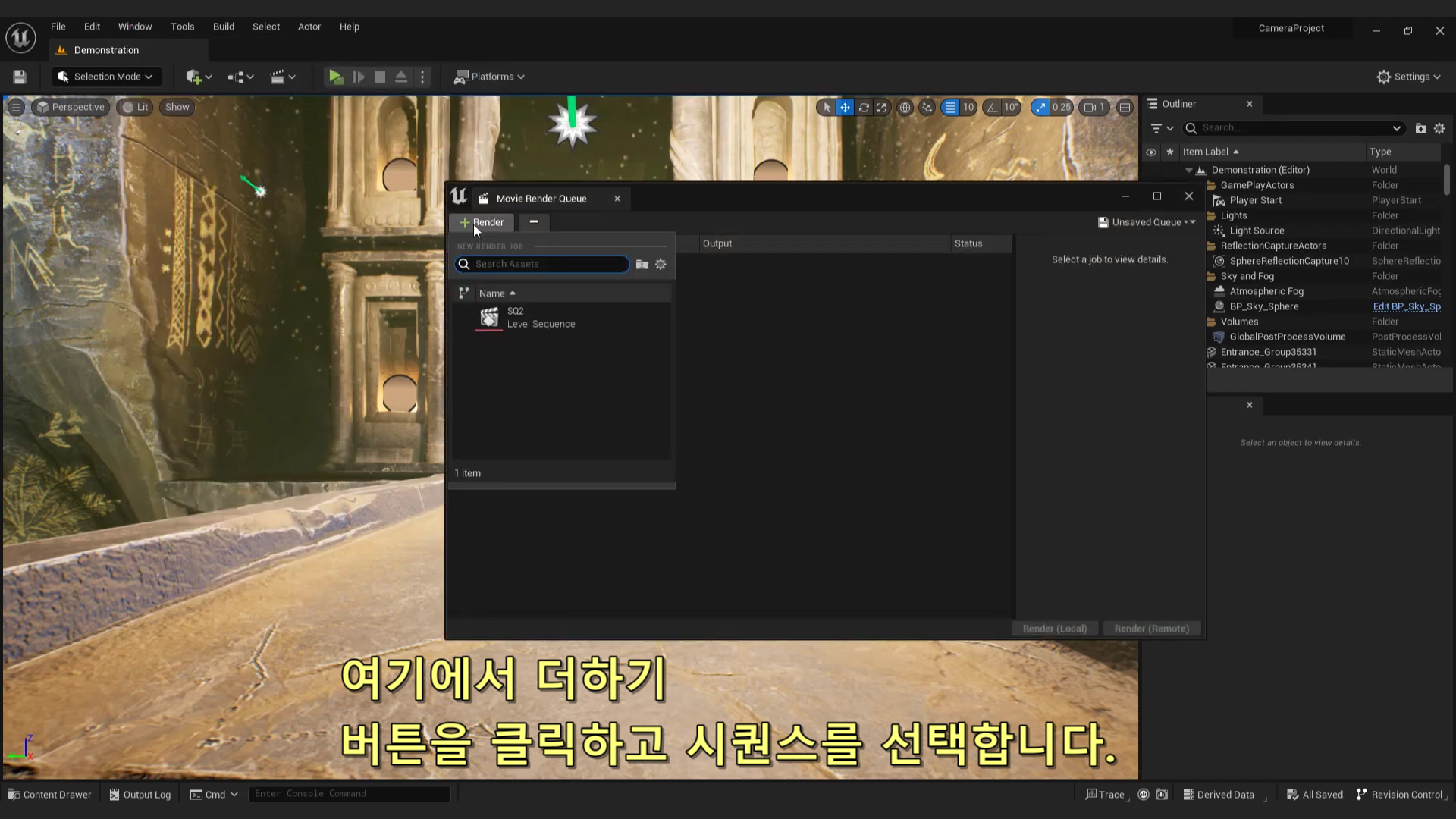Click the cinematics clapperboard icon in the toolbar
The image size is (1456, 819).
279,77
